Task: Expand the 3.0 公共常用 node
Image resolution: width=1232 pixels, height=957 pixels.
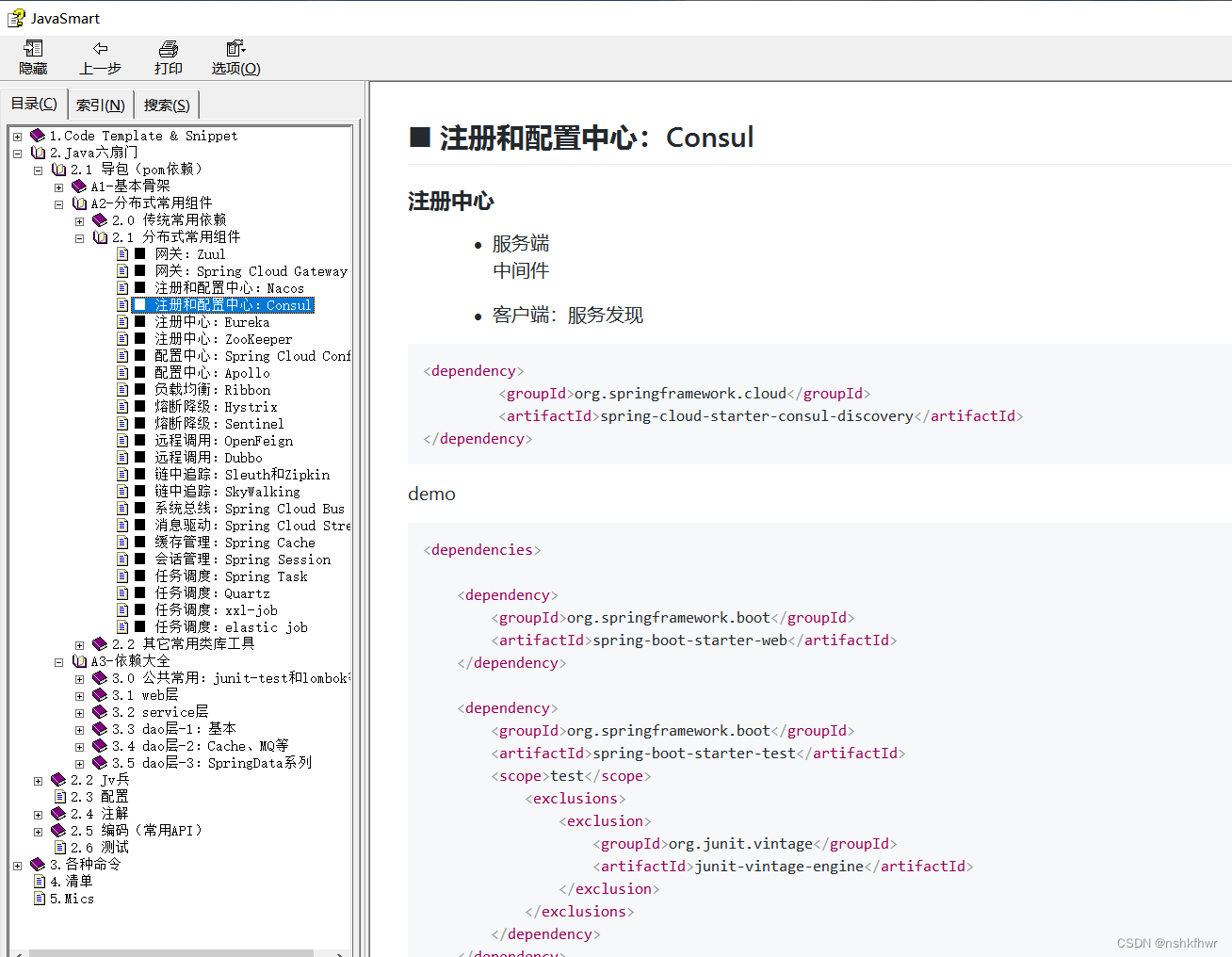Action: pos(79,679)
